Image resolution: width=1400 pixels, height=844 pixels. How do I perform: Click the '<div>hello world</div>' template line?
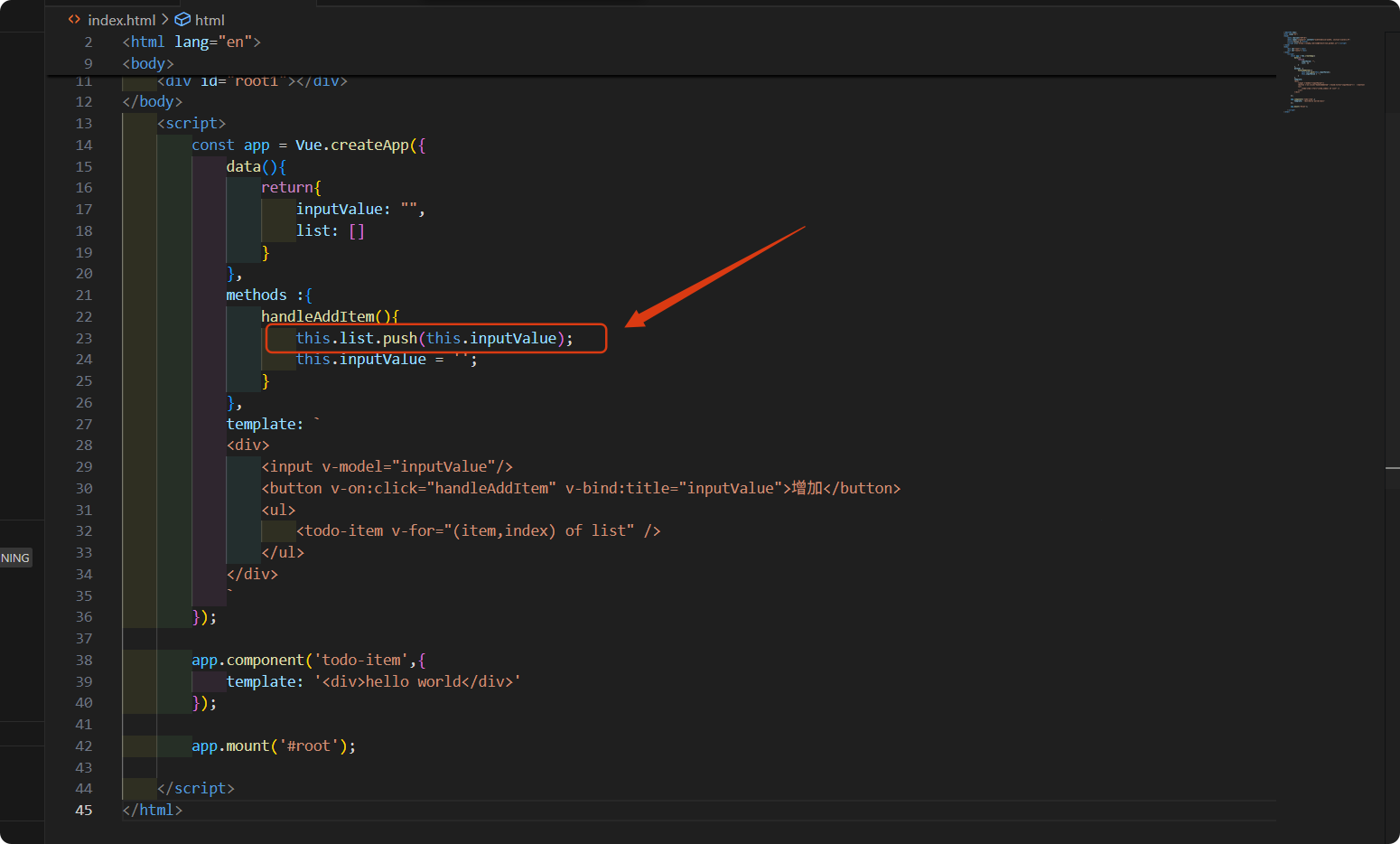point(373,681)
